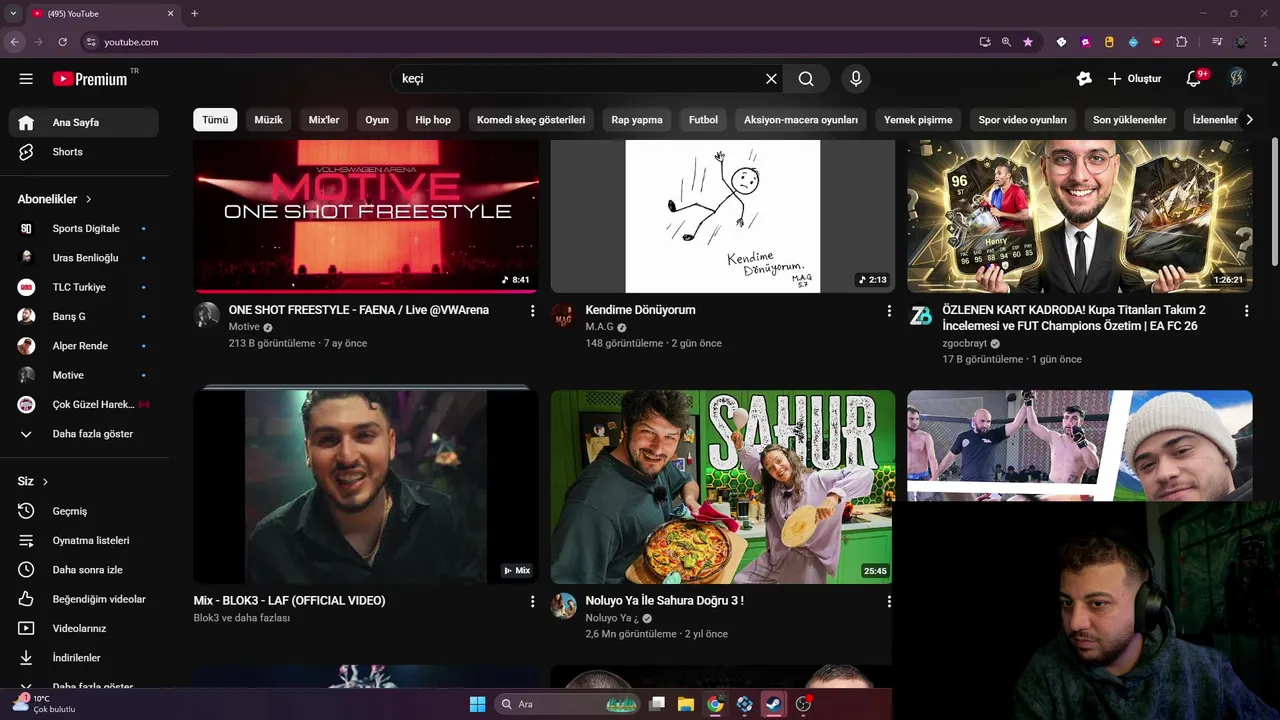The image size is (1280, 720).
Task: Click the Oluştur create button
Action: pyautogui.click(x=1134, y=79)
